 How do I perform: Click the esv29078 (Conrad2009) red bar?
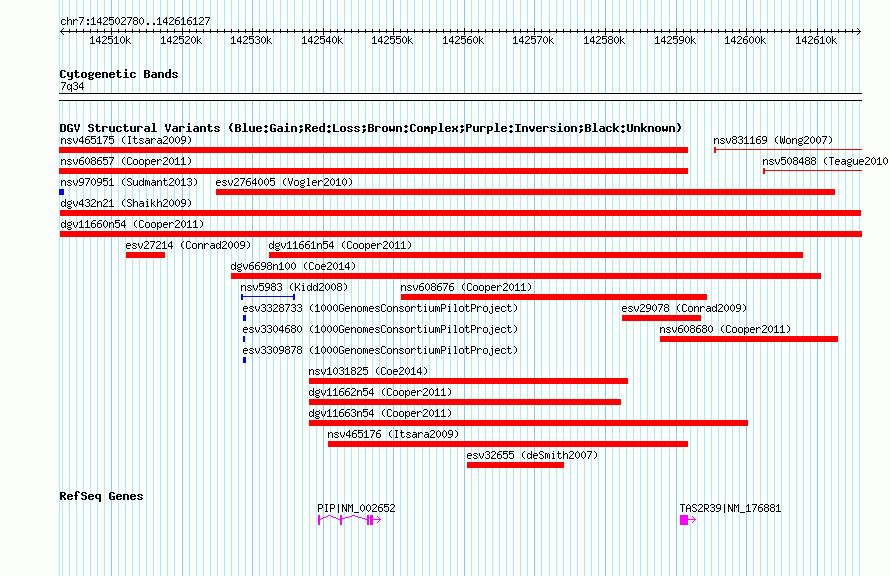[x=661, y=318]
